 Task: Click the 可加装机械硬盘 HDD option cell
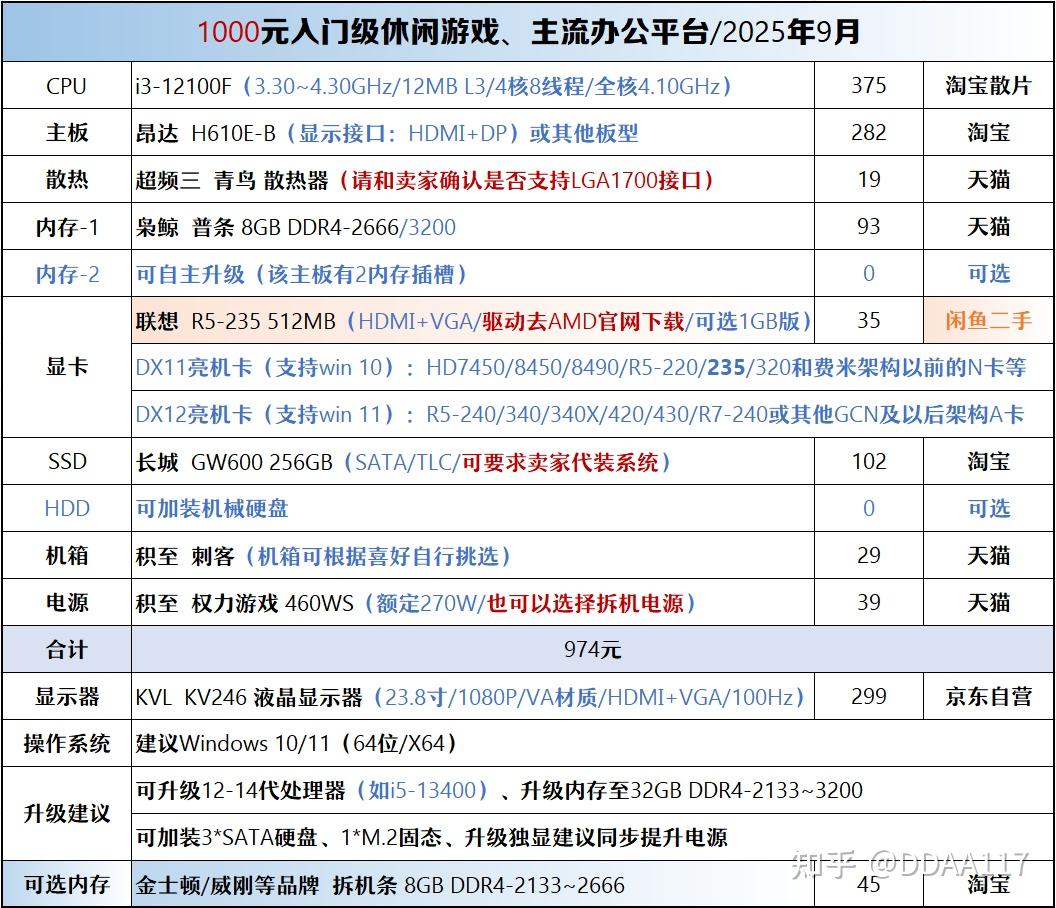tap(473, 509)
